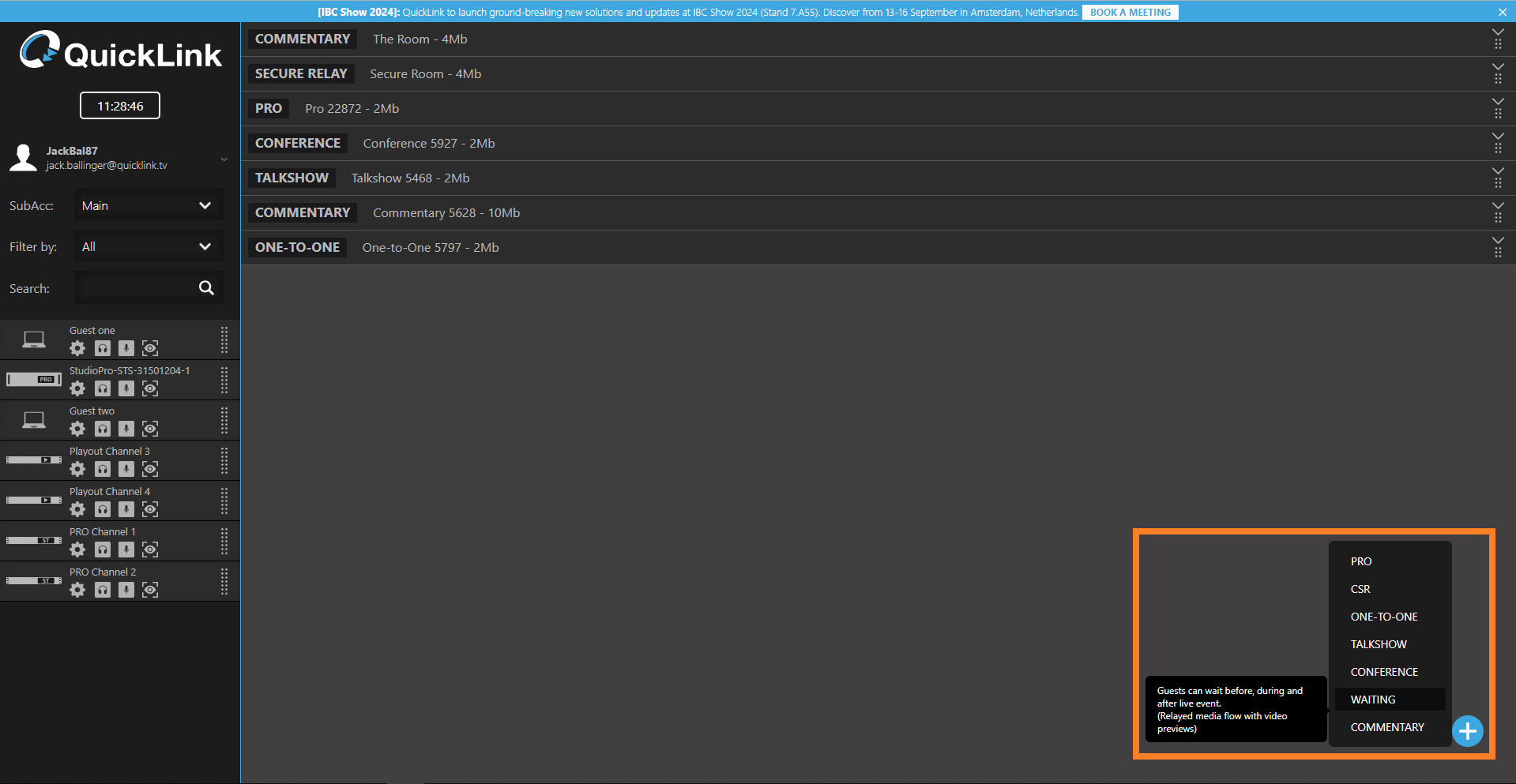The width and height of the screenshot is (1516, 784).
Task: Click into the Search input field
Action: pos(134,288)
